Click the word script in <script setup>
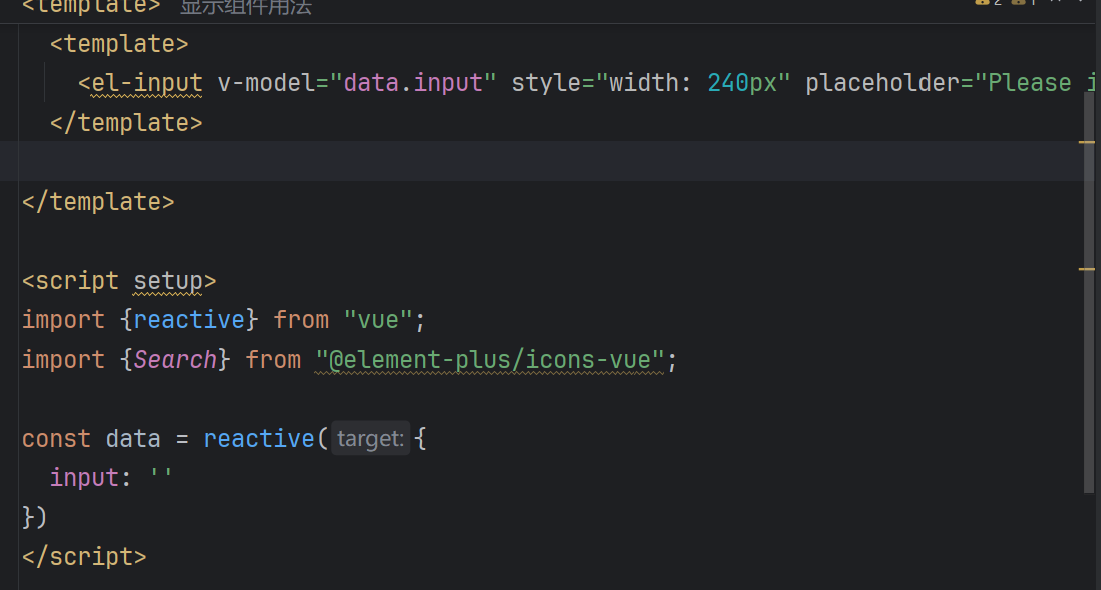Screen dimensions: 1101x590 point(77,281)
